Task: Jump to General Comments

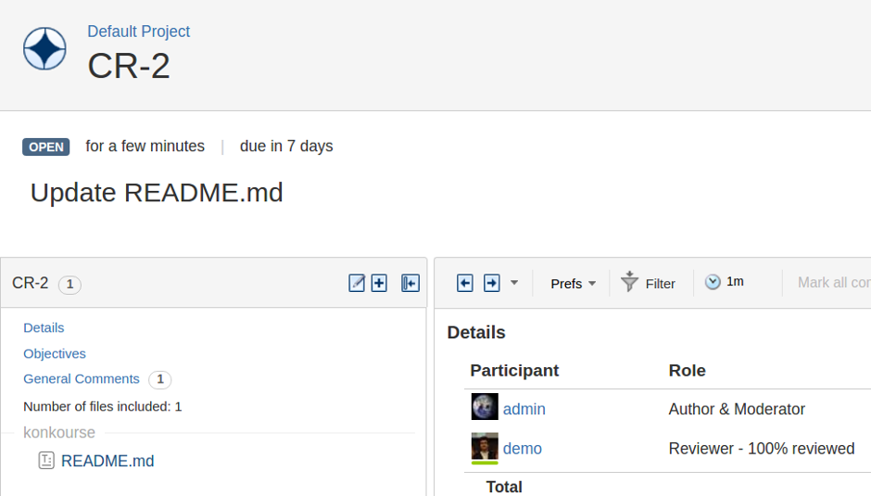Action: (81, 379)
